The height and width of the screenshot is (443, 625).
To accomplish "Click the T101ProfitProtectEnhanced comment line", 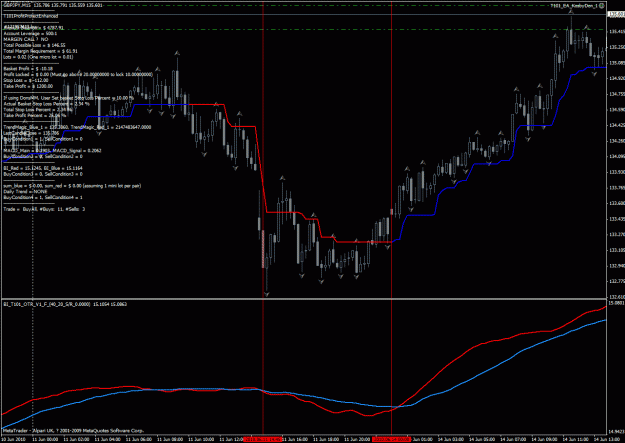I will [x=31, y=16].
